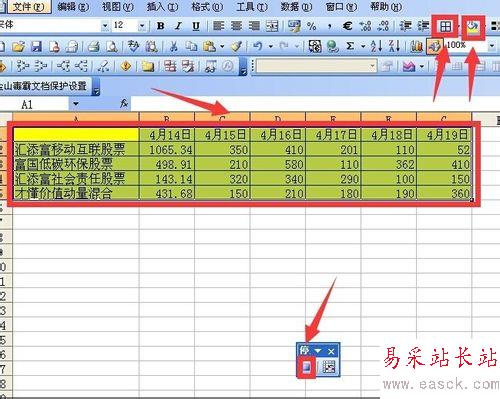Apply the Euro currency style
This screenshot has width=500, height=399.
[x=347, y=26]
